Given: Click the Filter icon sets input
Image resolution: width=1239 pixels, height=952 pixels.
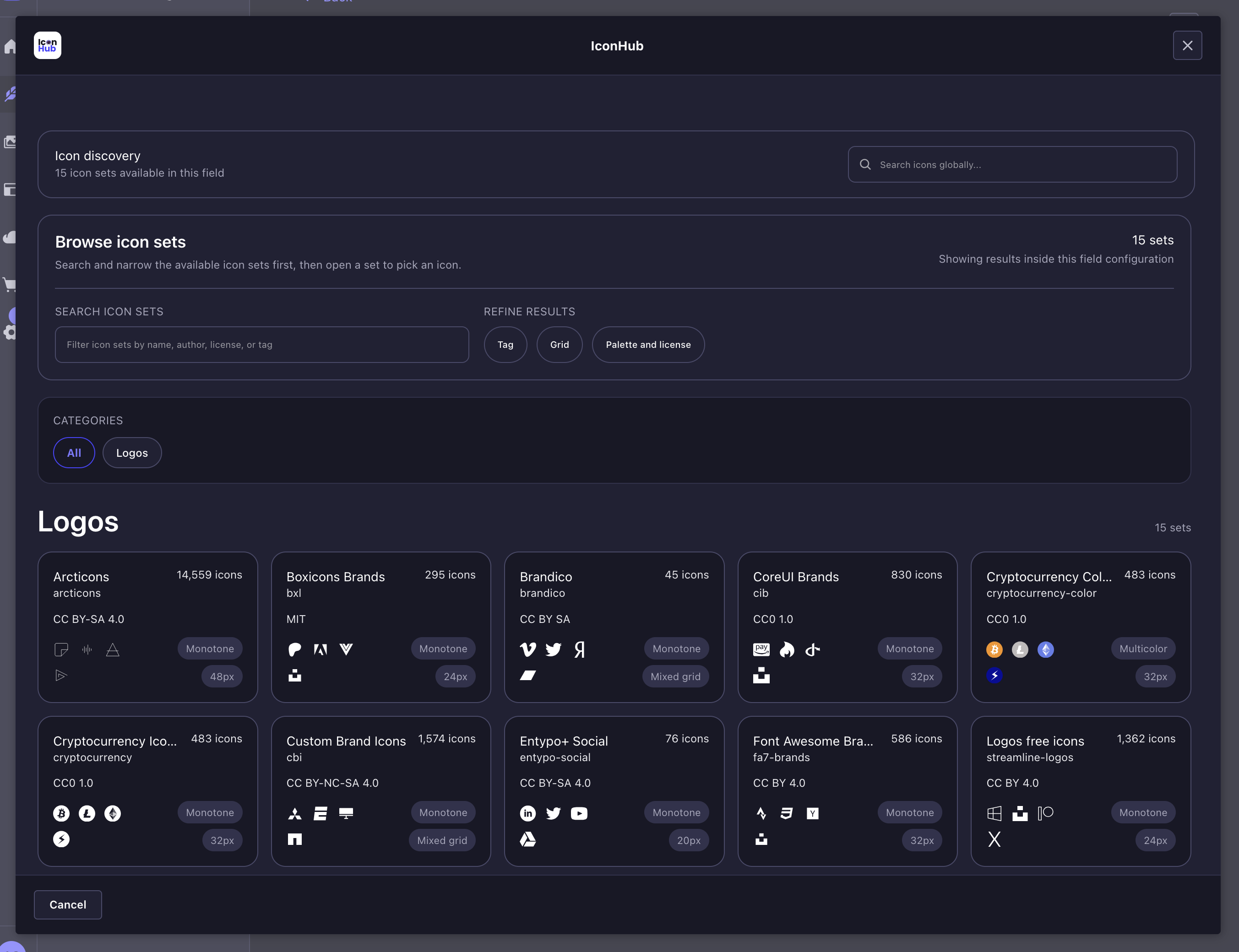Looking at the screenshot, I should point(262,345).
